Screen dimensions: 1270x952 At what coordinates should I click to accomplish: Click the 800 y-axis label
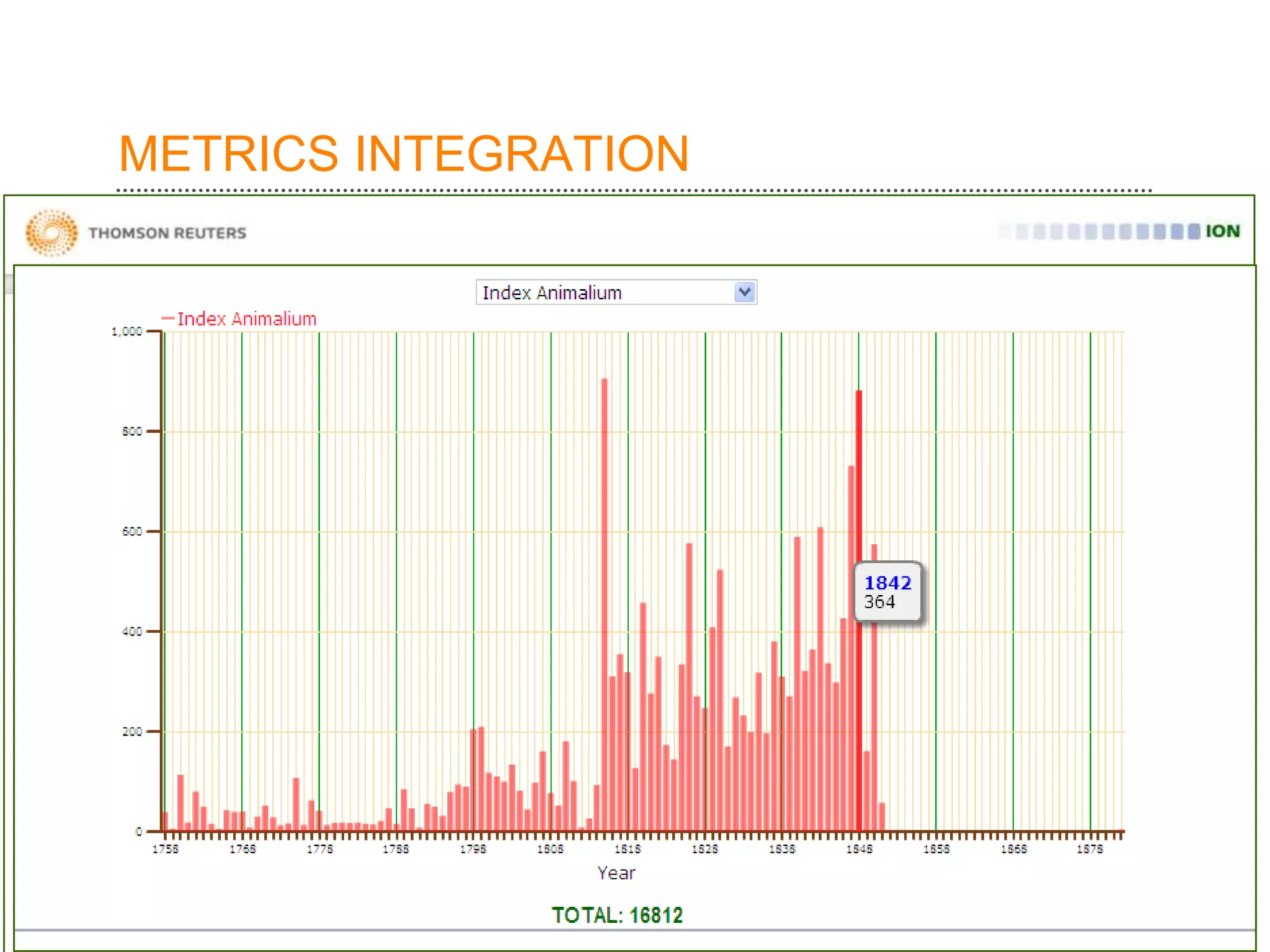coord(132,431)
